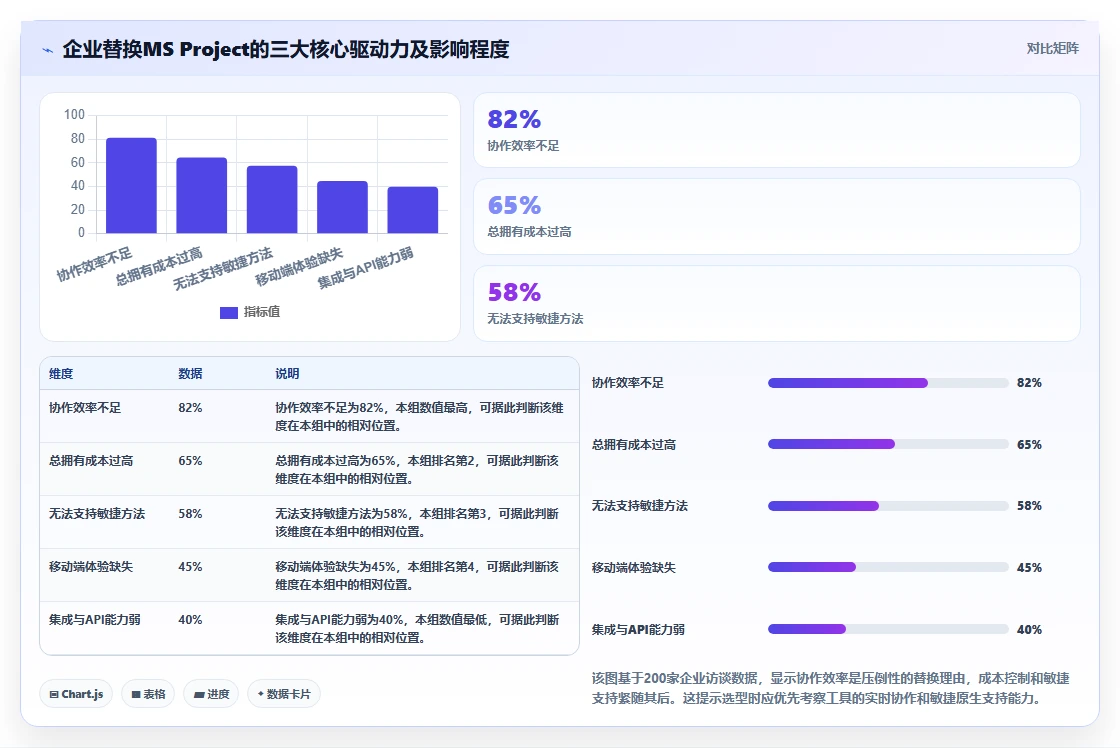Click the 40% value in table
Image resolution: width=1120 pixels, height=748 pixels.
point(190,619)
